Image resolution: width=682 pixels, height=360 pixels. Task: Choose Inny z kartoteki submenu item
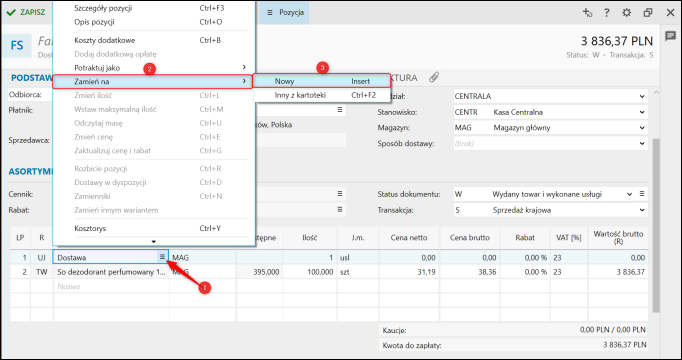(x=321, y=95)
